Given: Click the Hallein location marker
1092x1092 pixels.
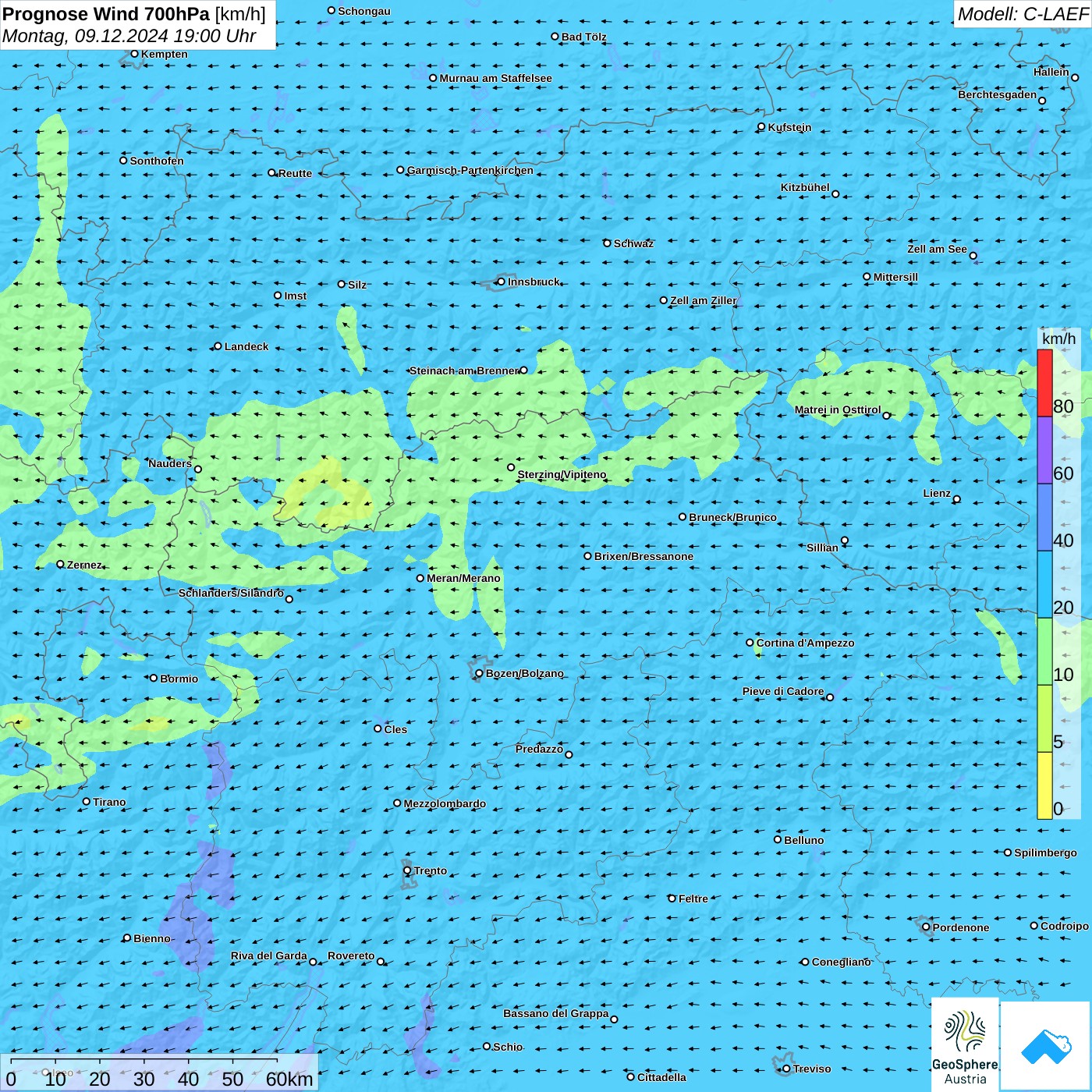Looking at the screenshot, I should tap(1075, 77).
